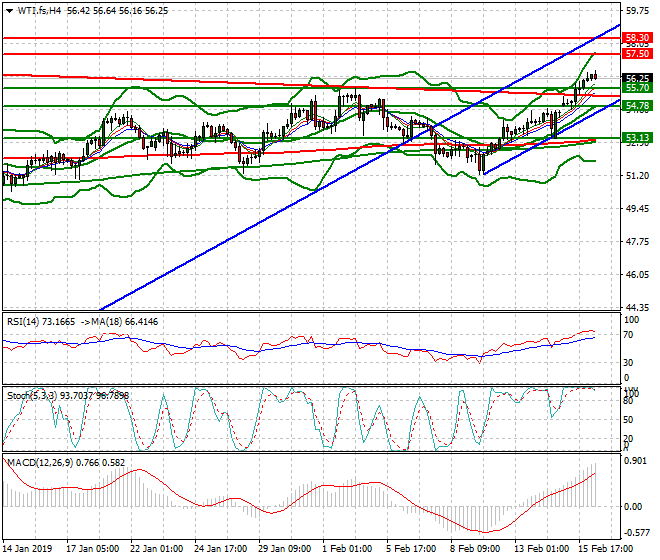The image size is (660, 560).
Task: Click the 14 Jan 2019 date label
Action: (x=27, y=549)
